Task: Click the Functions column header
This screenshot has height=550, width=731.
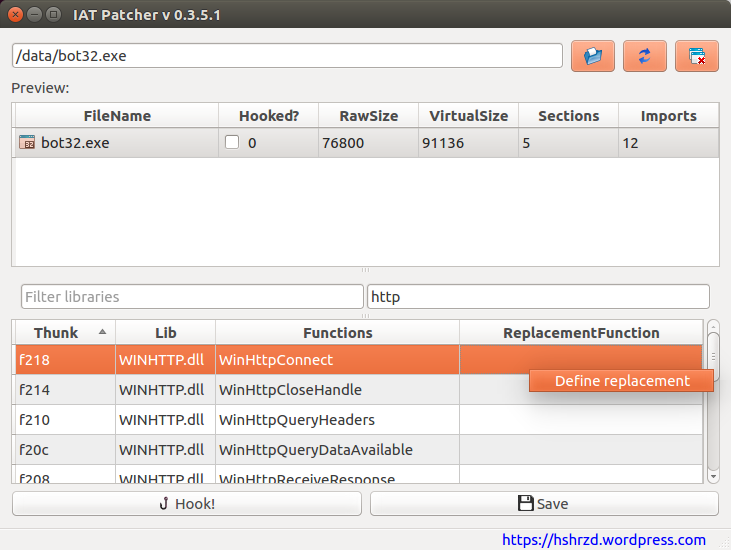Action: pos(337,333)
